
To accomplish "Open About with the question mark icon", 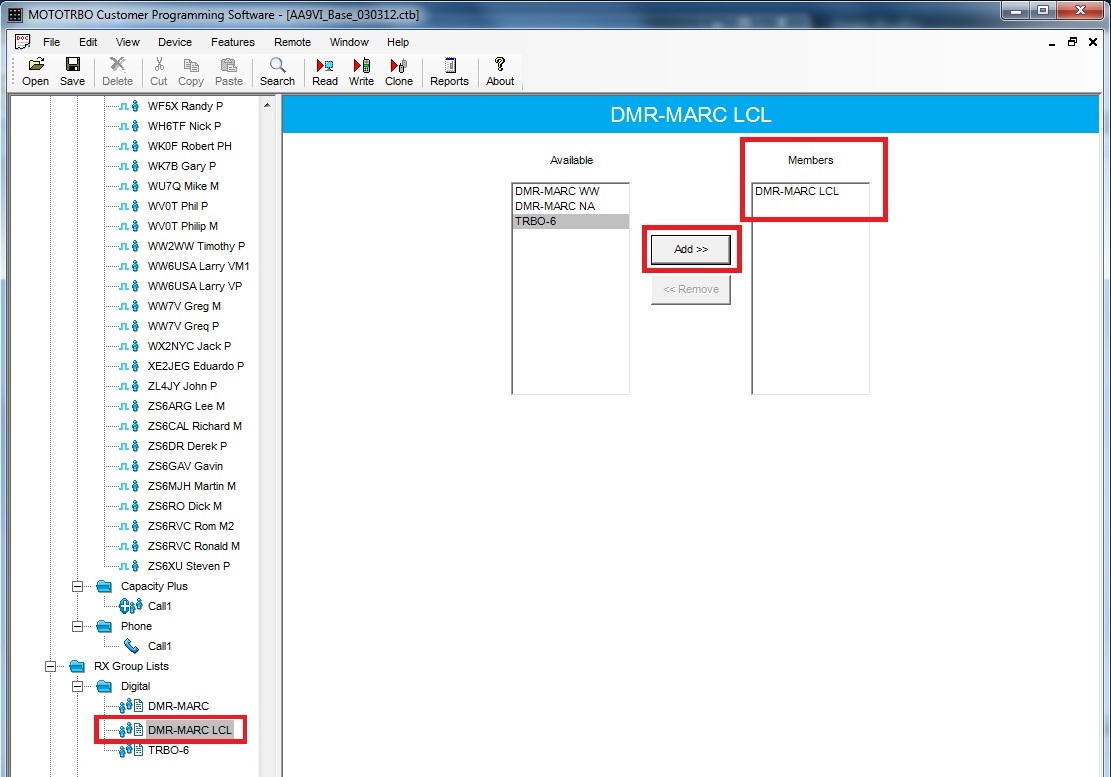I will [x=500, y=64].
